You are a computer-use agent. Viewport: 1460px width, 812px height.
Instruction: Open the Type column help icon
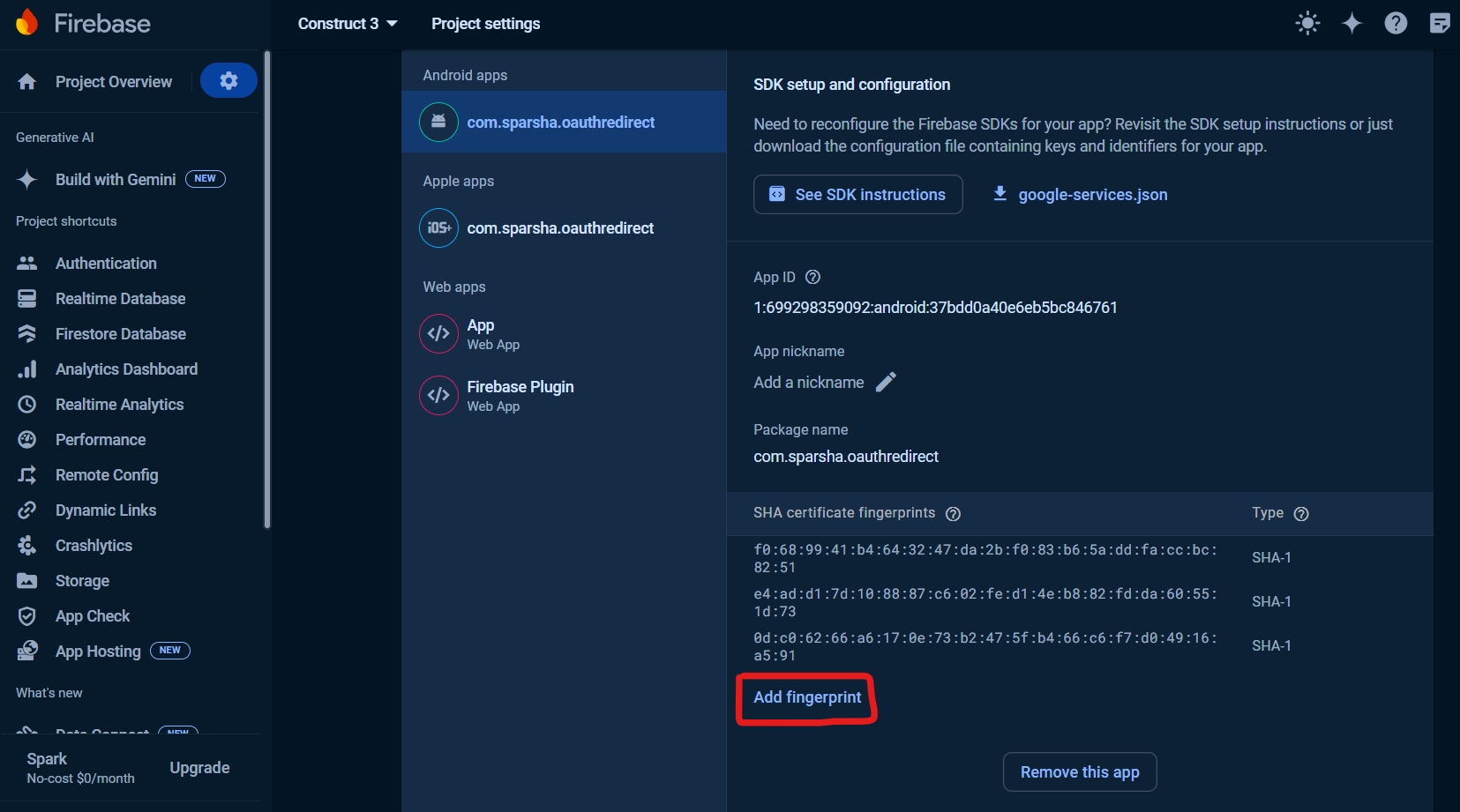click(1301, 514)
